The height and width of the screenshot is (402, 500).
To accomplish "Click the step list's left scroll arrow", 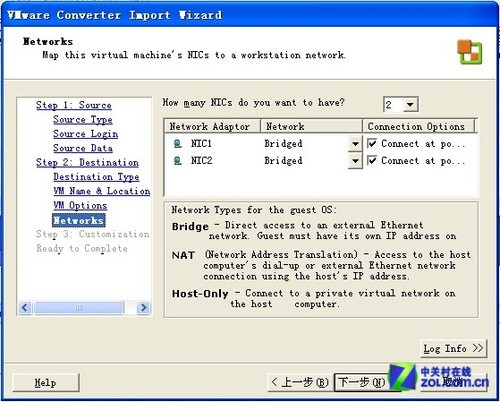I will pos(25,307).
